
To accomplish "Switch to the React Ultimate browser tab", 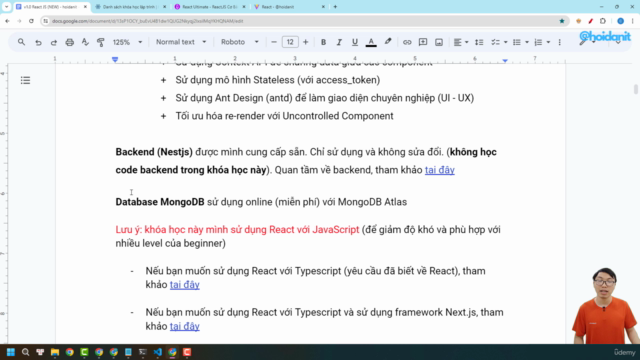I will [x=210, y=7].
